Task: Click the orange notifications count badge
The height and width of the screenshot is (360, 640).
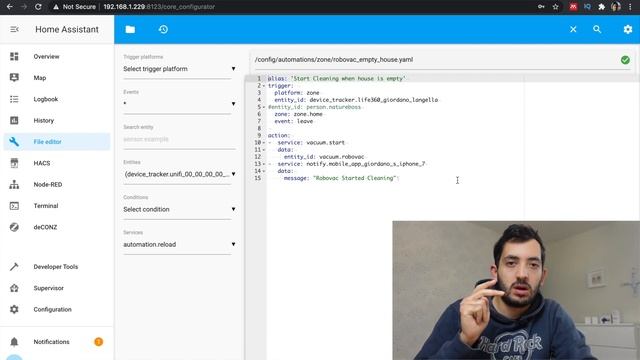Action: (98, 342)
